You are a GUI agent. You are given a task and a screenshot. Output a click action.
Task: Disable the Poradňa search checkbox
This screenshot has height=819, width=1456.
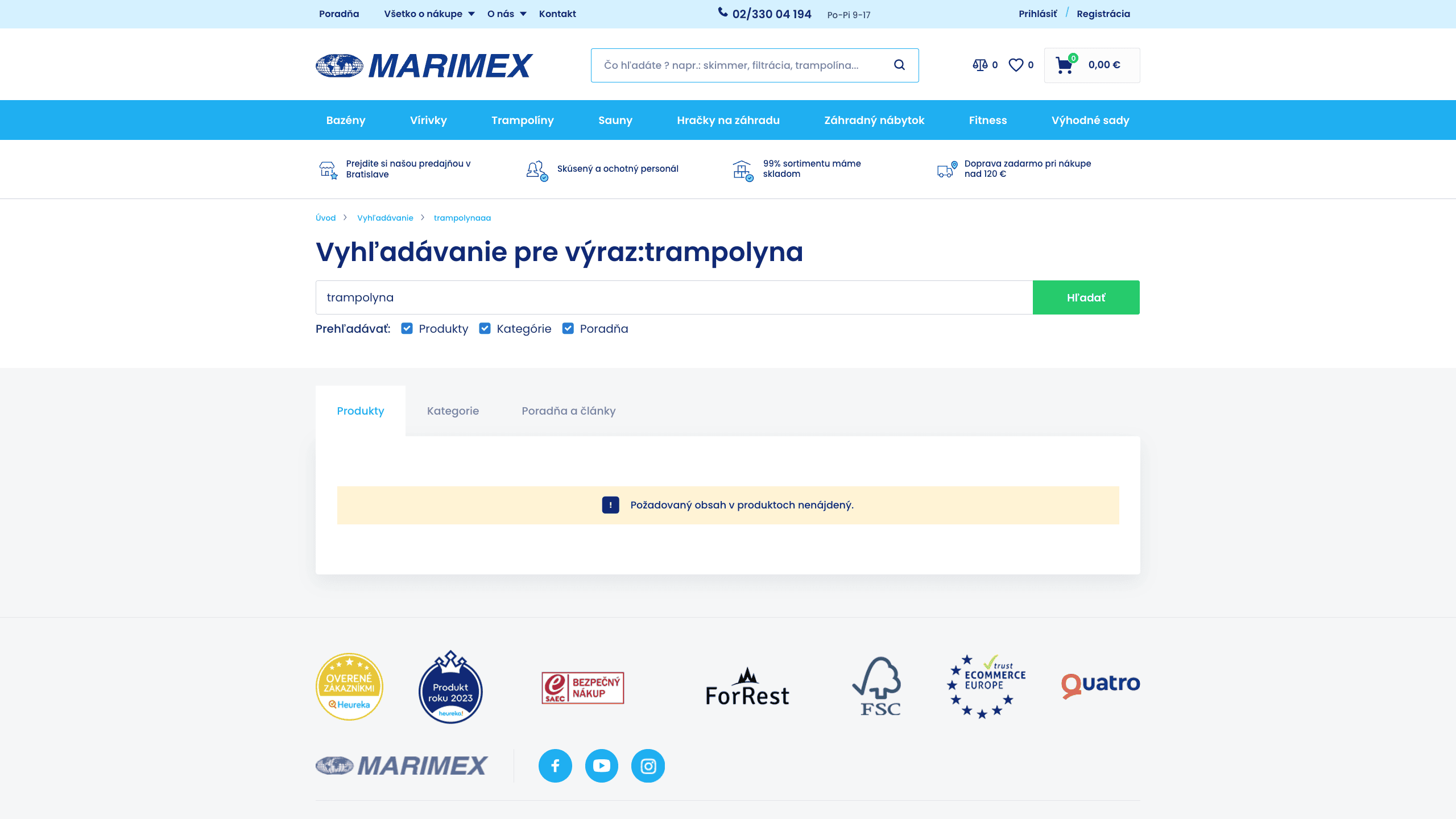[x=568, y=329]
